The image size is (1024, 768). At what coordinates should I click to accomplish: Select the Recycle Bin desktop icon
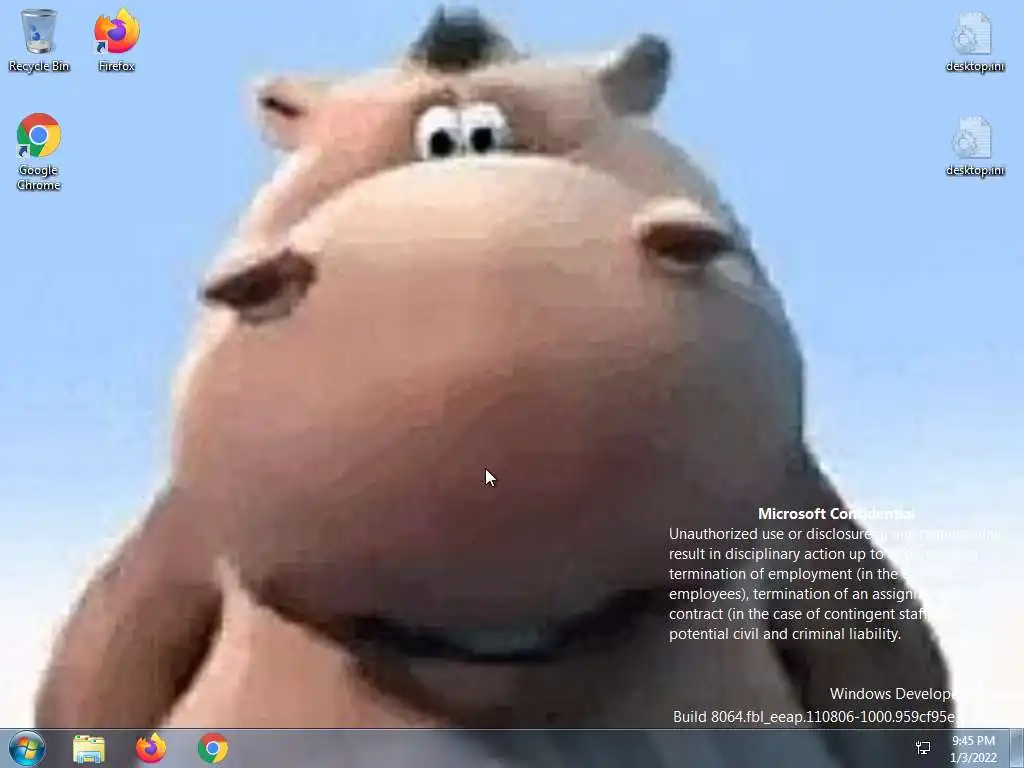(39, 40)
